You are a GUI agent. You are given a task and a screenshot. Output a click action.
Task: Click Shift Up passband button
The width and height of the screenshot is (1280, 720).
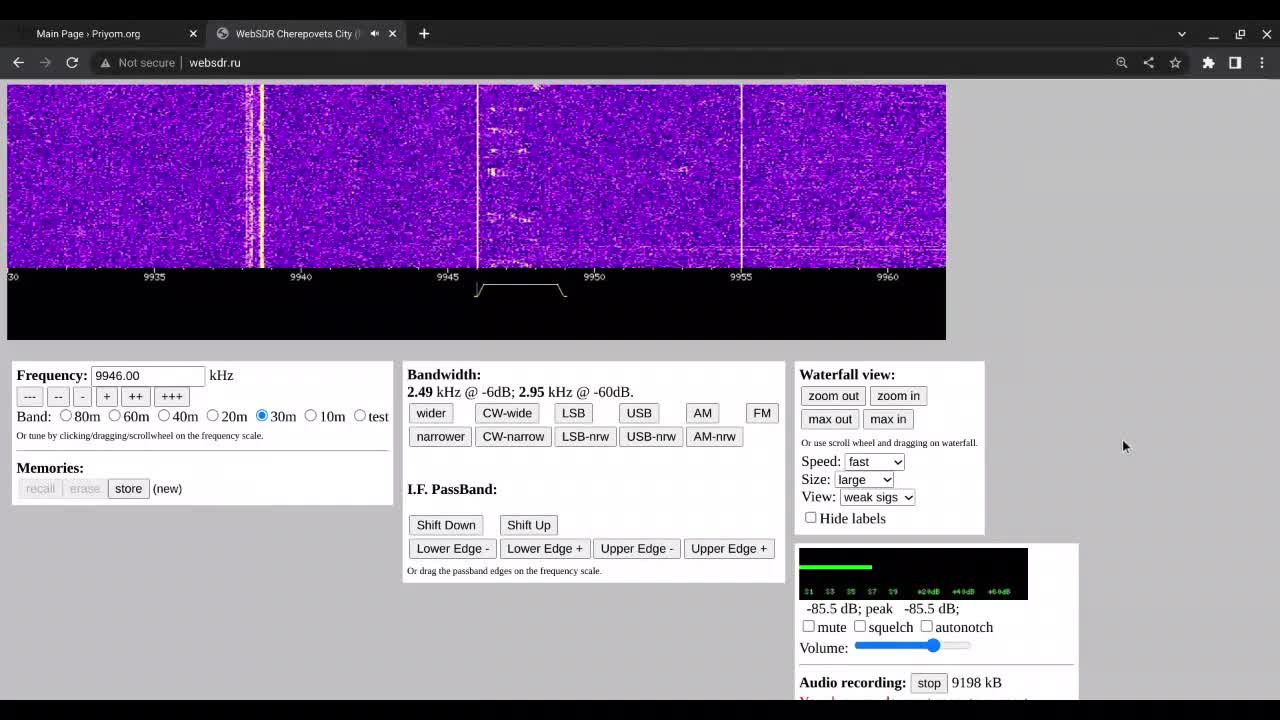click(529, 525)
